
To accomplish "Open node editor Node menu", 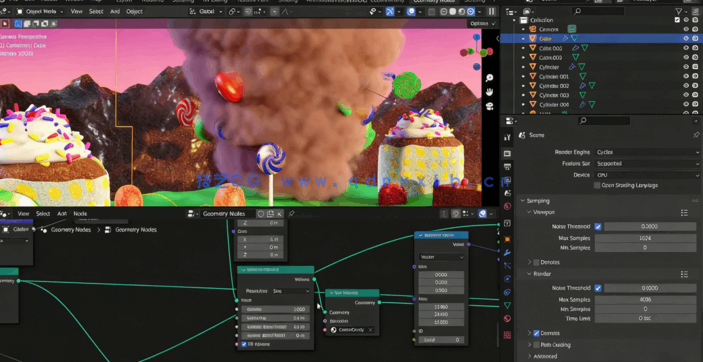I will (x=80, y=214).
